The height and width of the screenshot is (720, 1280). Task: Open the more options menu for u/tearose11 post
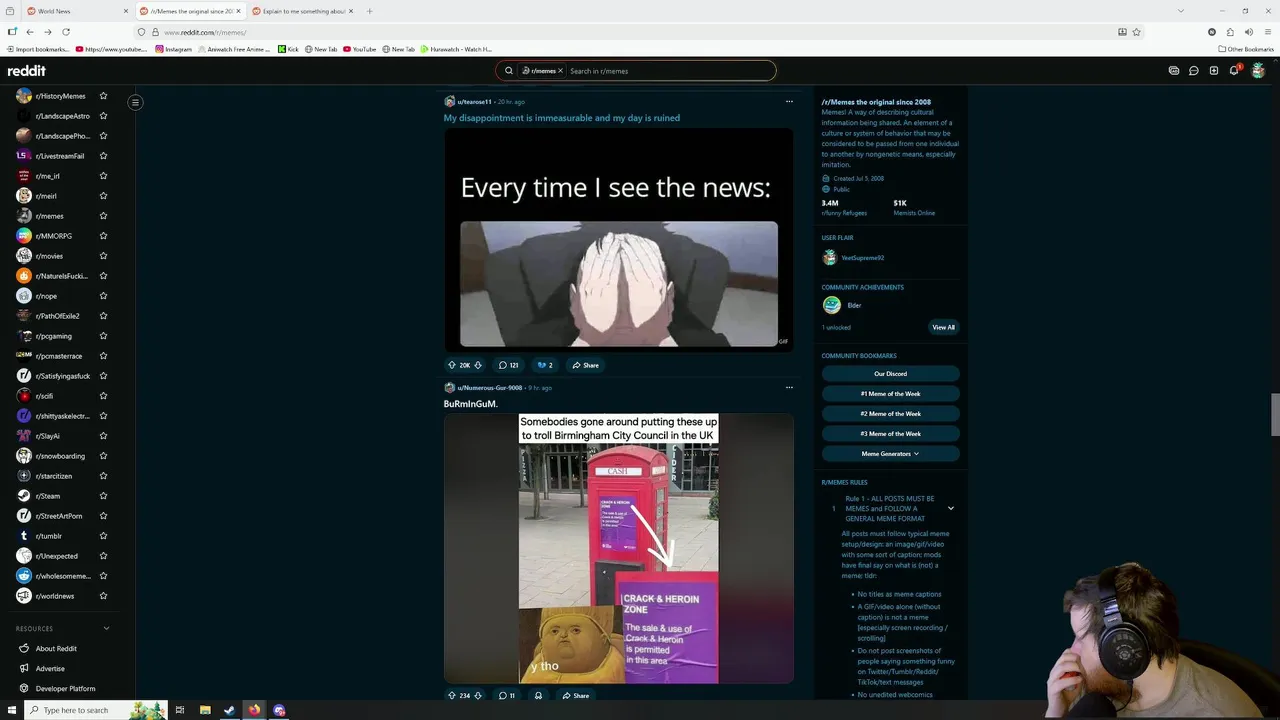789,102
